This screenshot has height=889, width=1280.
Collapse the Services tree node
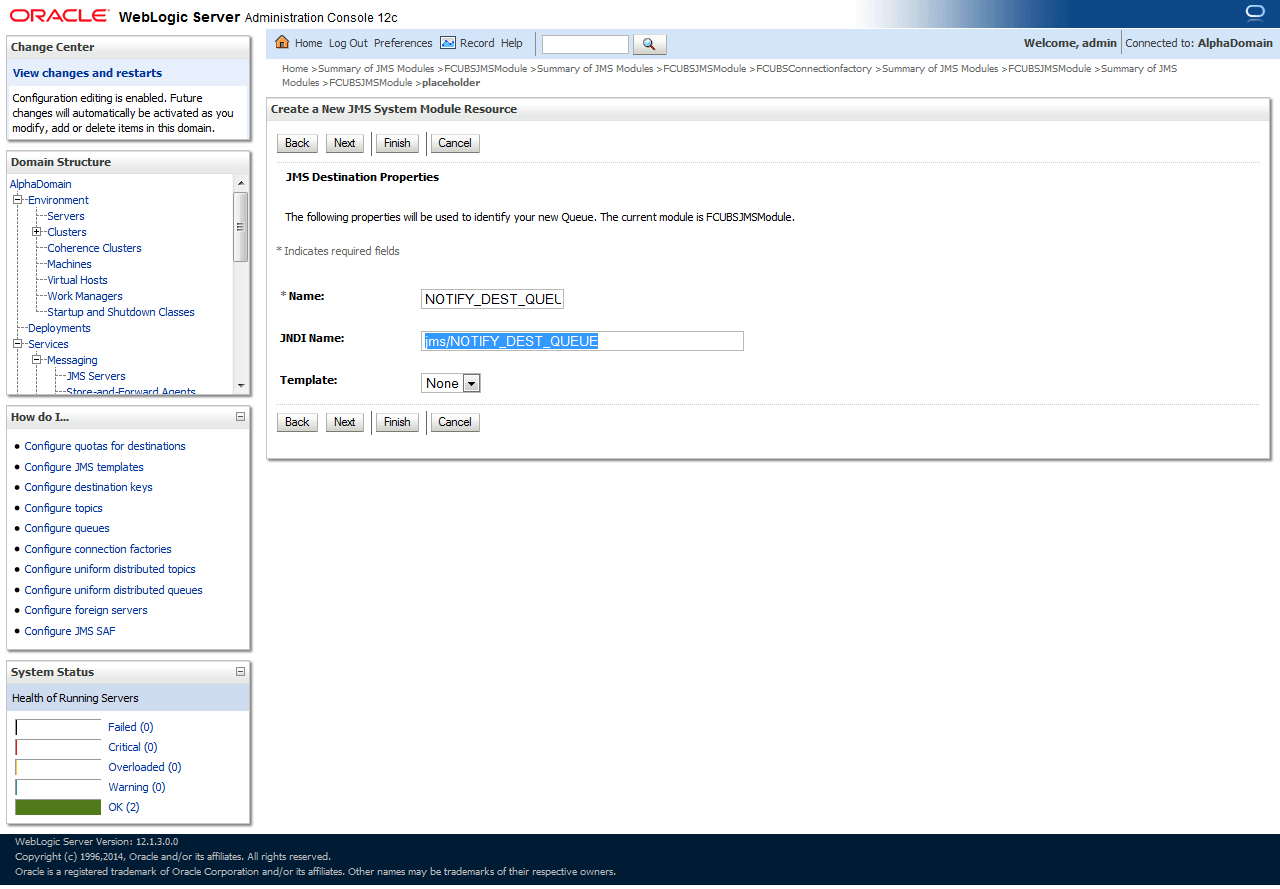[17, 344]
